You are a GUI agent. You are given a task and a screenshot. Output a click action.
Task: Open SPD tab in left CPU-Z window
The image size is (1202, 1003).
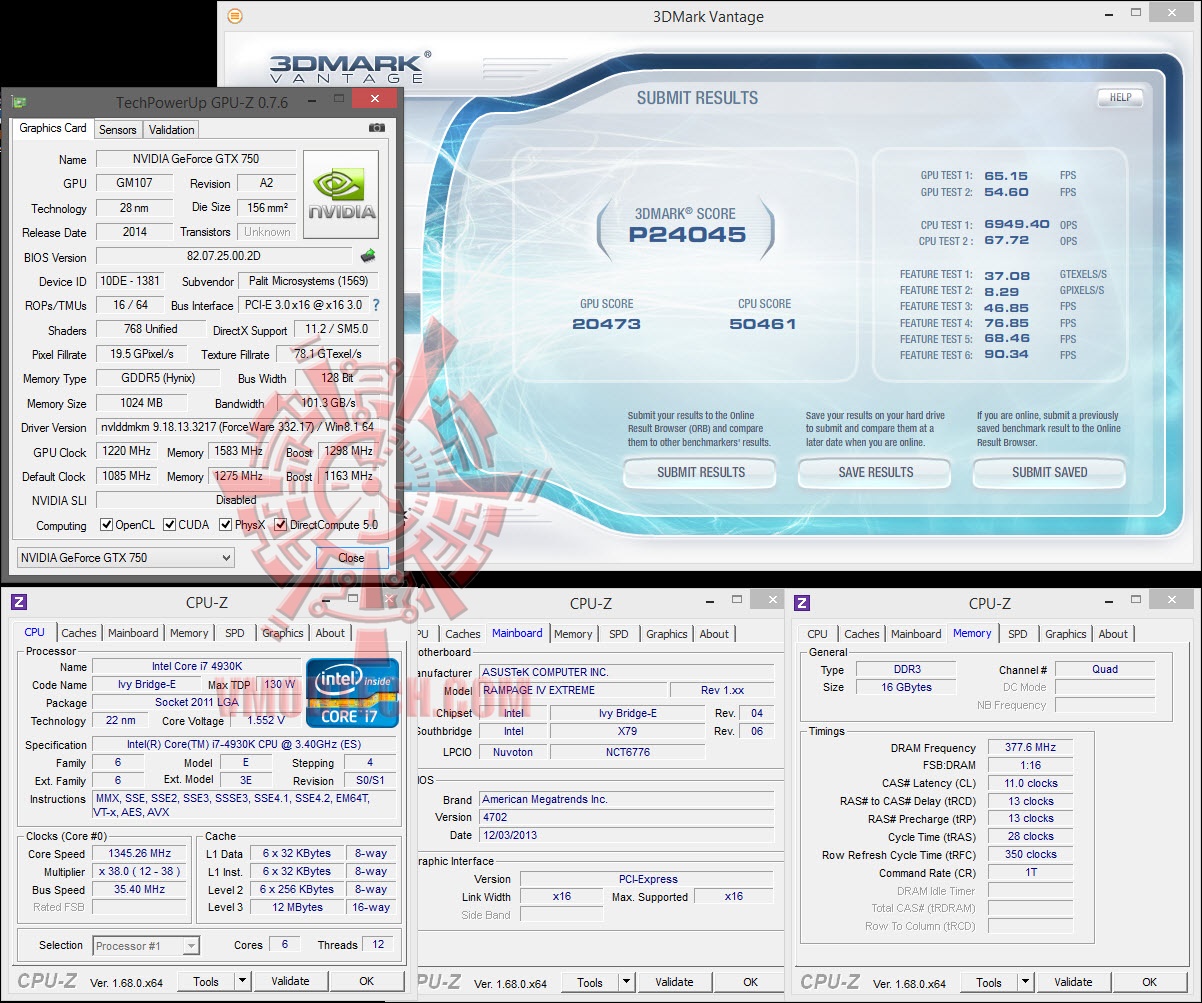click(x=235, y=633)
